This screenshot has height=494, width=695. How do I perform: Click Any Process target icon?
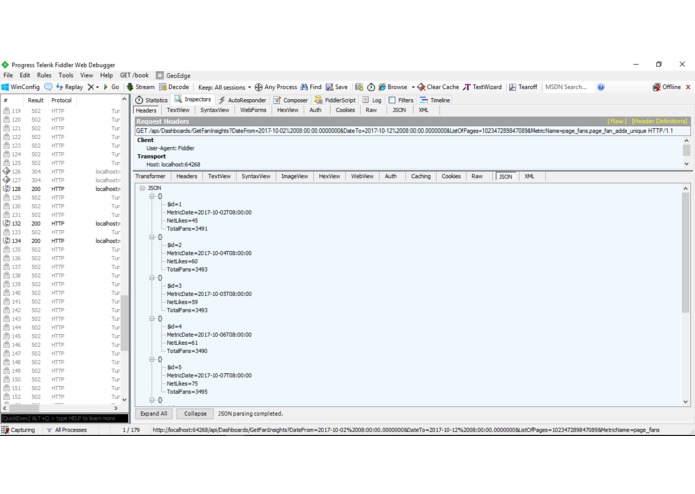[x=258, y=87]
